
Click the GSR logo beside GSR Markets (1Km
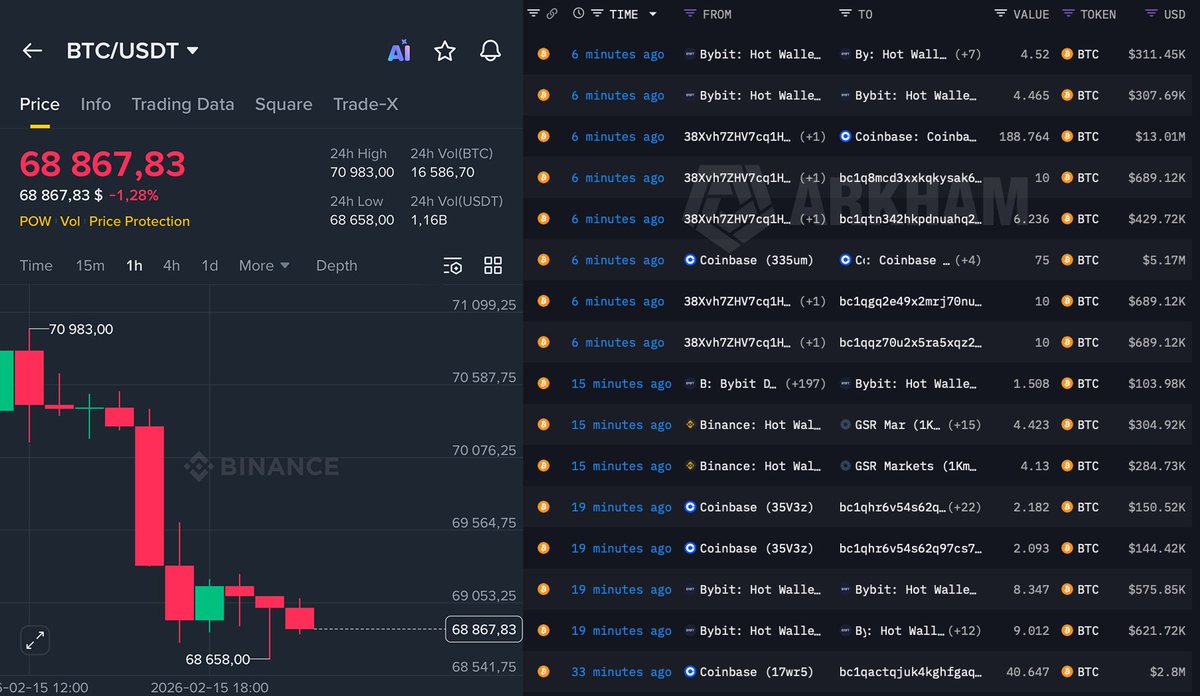845,466
